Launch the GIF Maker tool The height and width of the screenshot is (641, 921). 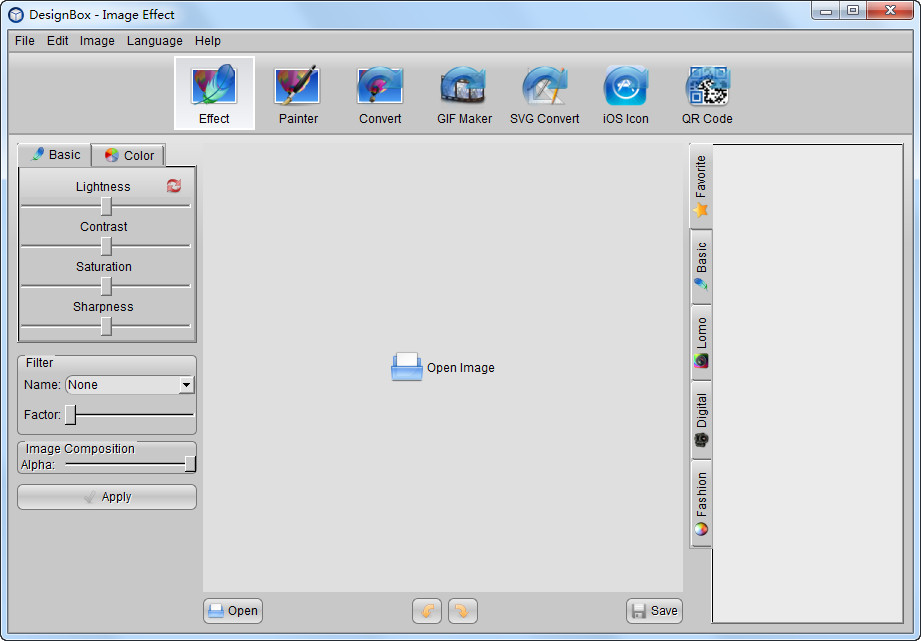coord(464,93)
